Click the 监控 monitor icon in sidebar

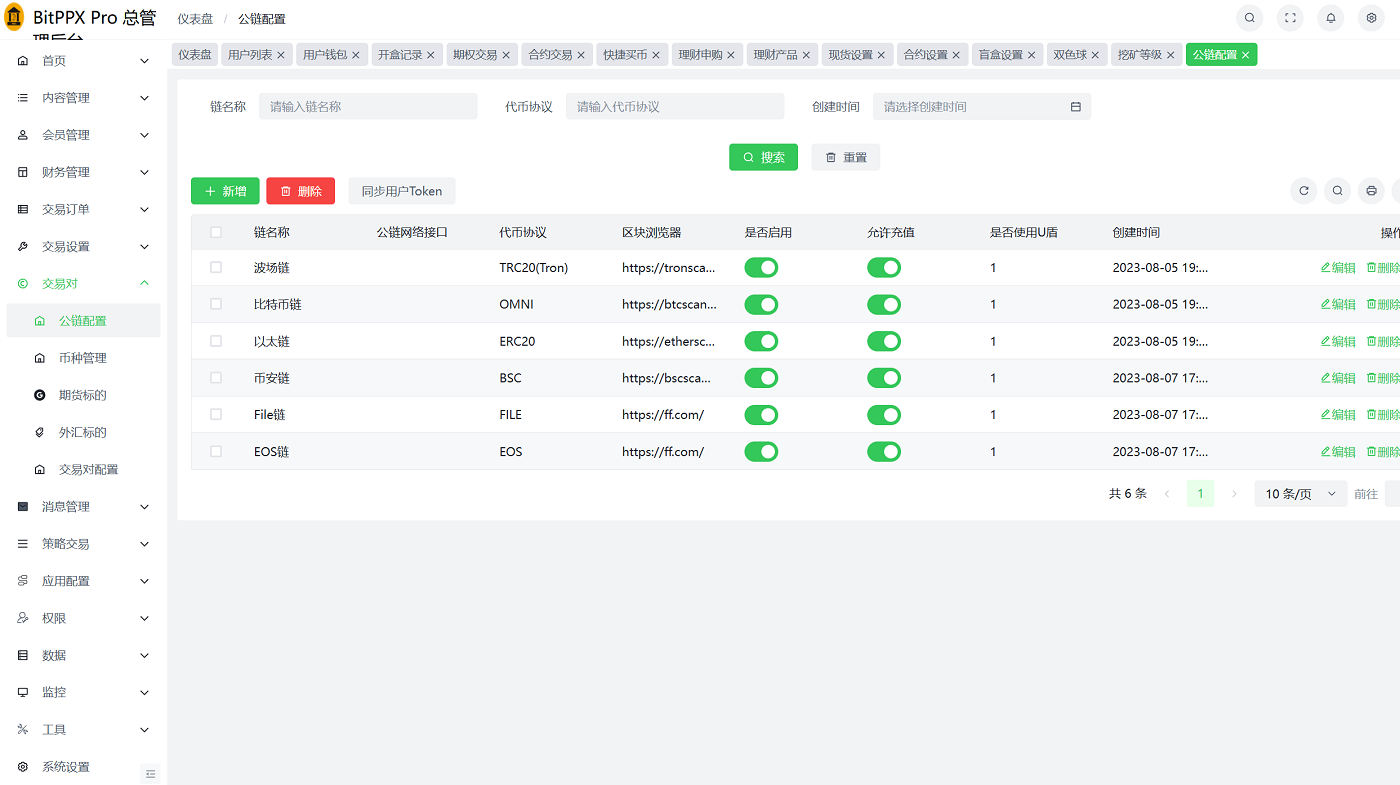pyautogui.click(x=23, y=692)
